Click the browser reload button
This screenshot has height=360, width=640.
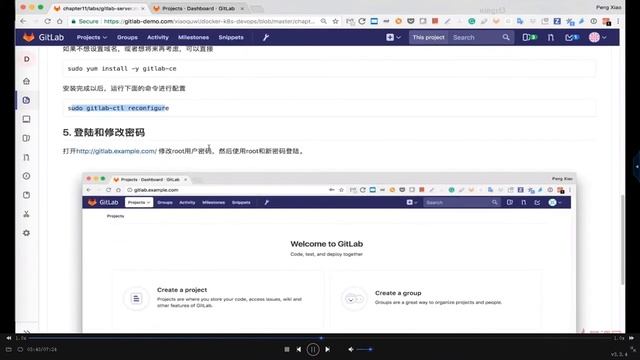pyautogui.click(x=48, y=21)
